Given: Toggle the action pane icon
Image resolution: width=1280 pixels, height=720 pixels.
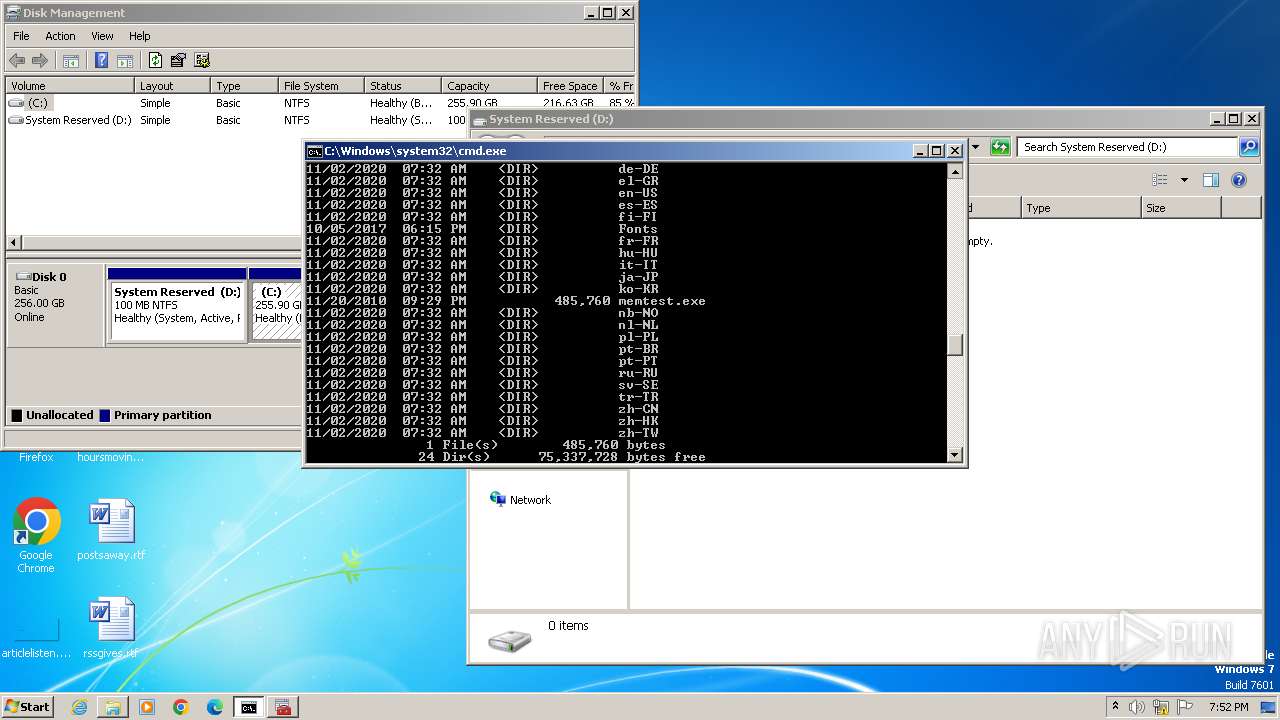Looking at the screenshot, I should pos(125,61).
